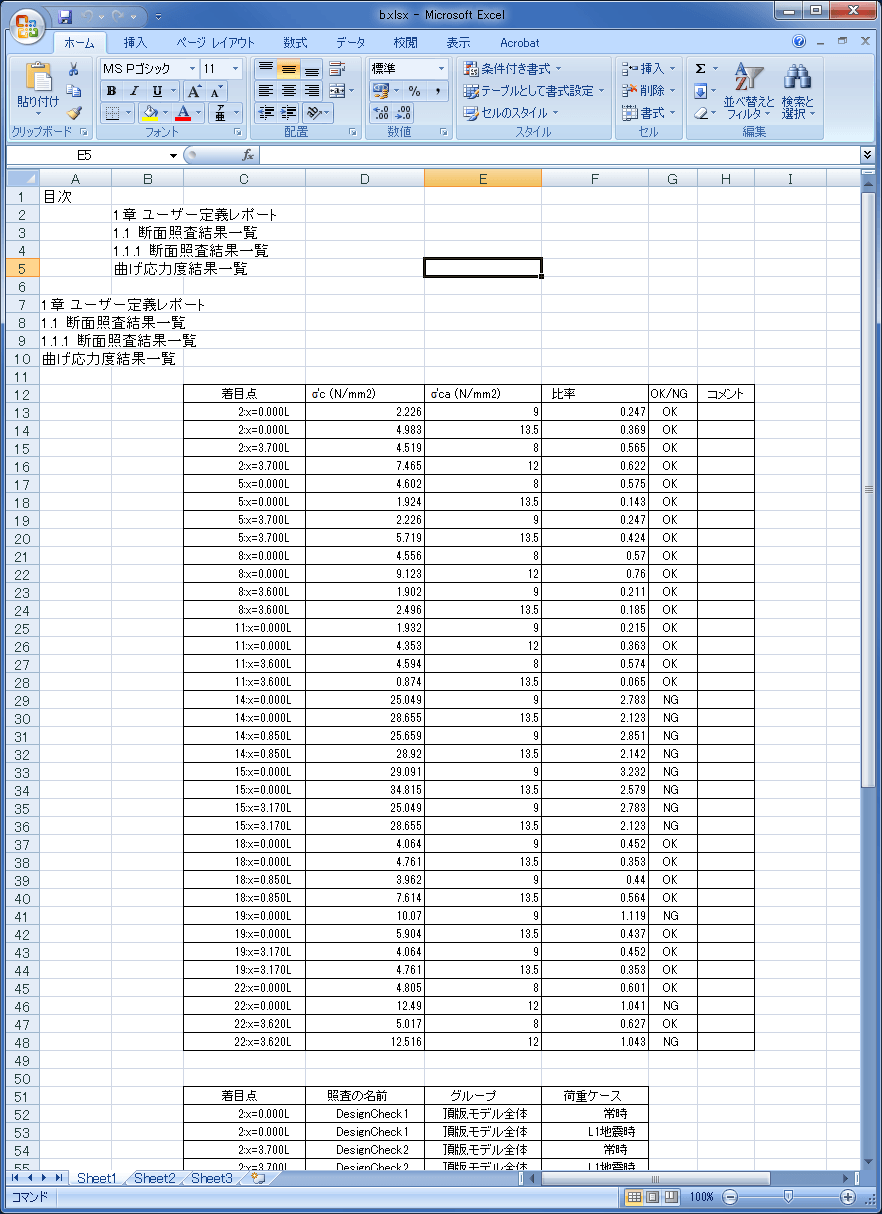The height and width of the screenshot is (1214, 882).
Task: Click the Decrease Indent icon
Action: [x=266, y=113]
